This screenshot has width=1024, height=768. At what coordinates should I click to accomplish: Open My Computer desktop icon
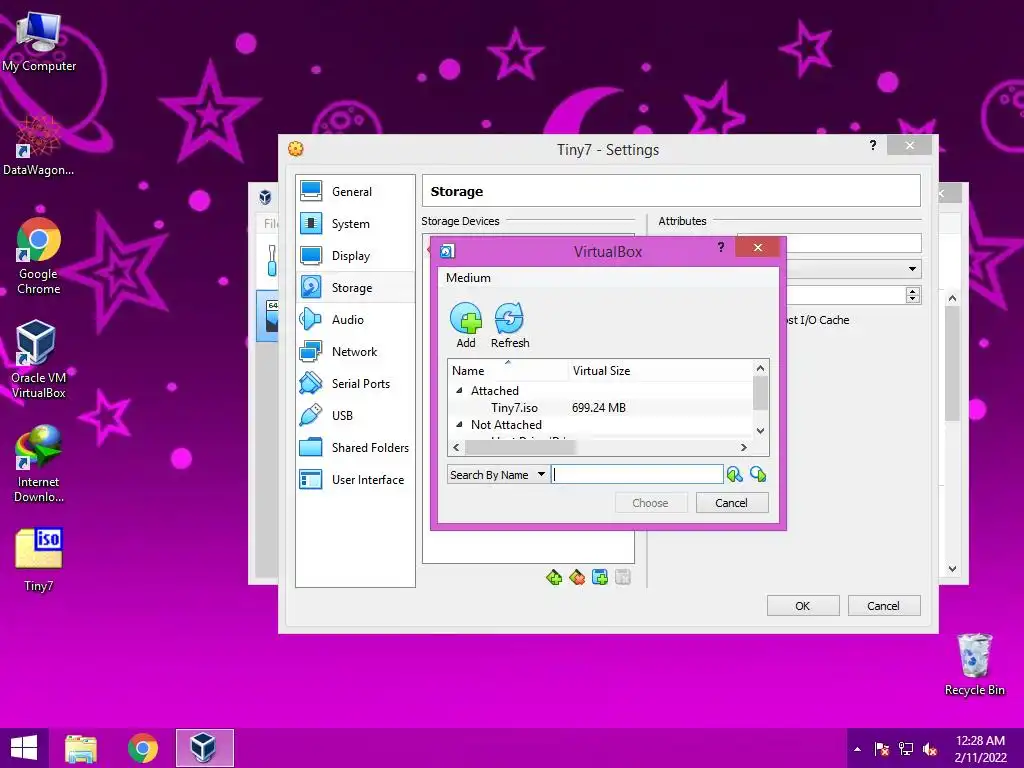[x=39, y=40]
